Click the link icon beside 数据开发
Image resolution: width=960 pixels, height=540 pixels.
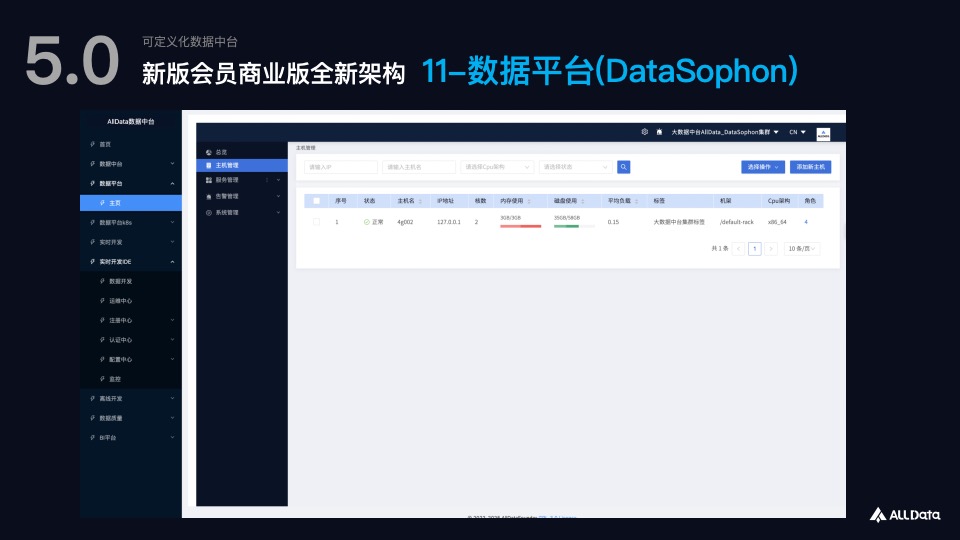pos(102,281)
